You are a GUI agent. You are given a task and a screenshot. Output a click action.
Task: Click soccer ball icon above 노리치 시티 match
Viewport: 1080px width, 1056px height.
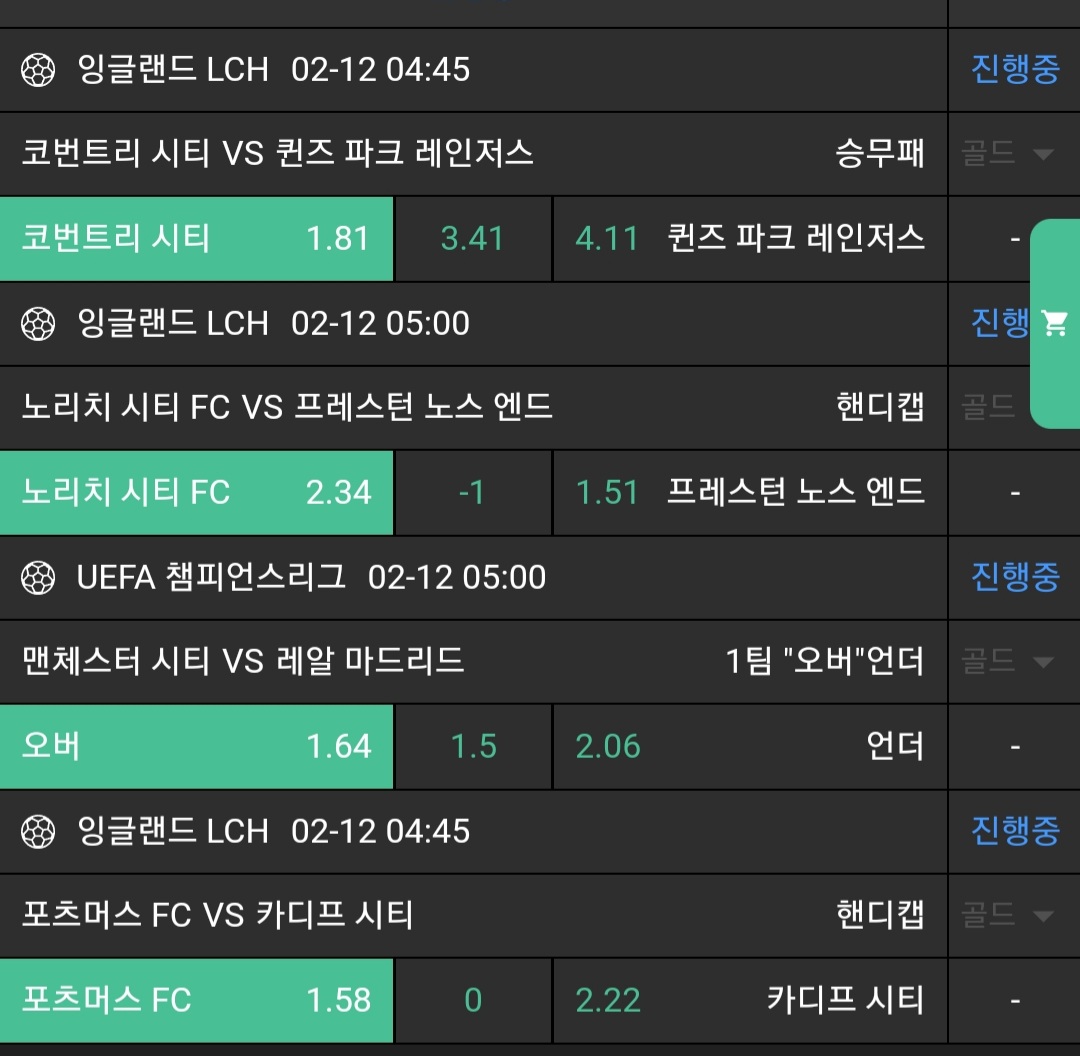38,324
